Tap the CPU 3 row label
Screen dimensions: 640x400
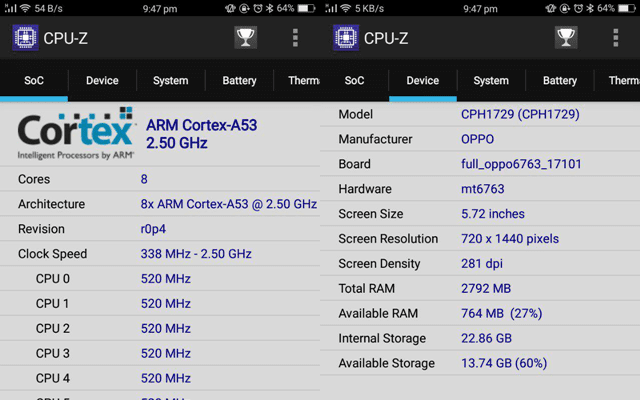click(53, 353)
